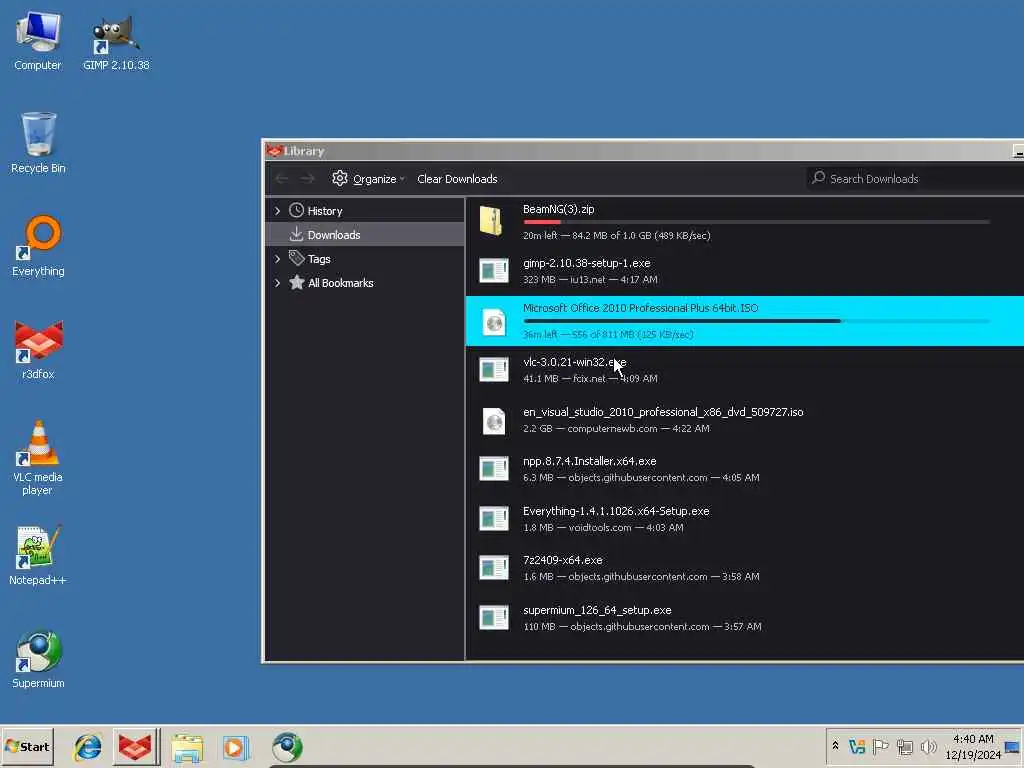Viewport: 1024px width, 768px height.
Task: Click '2.2 GB — computernewb.com' details text
Action: [616, 428]
